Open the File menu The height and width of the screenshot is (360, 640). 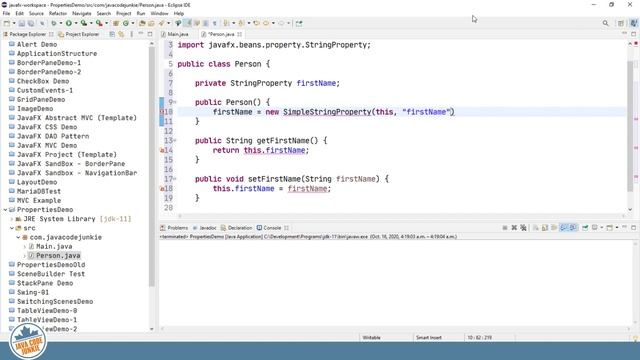(6, 13)
